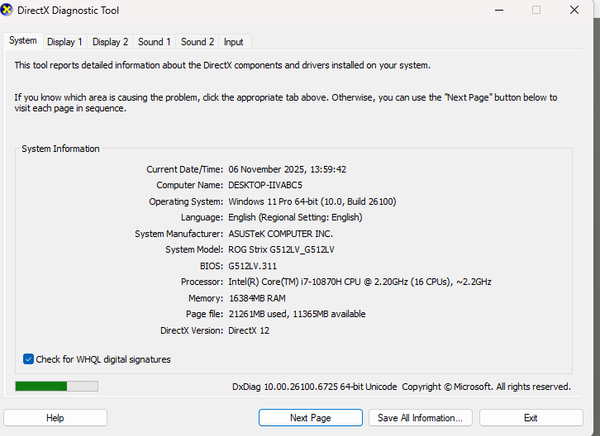
Task: Uncheck Check for WHQL digital signatures
Action: (28, 359)
